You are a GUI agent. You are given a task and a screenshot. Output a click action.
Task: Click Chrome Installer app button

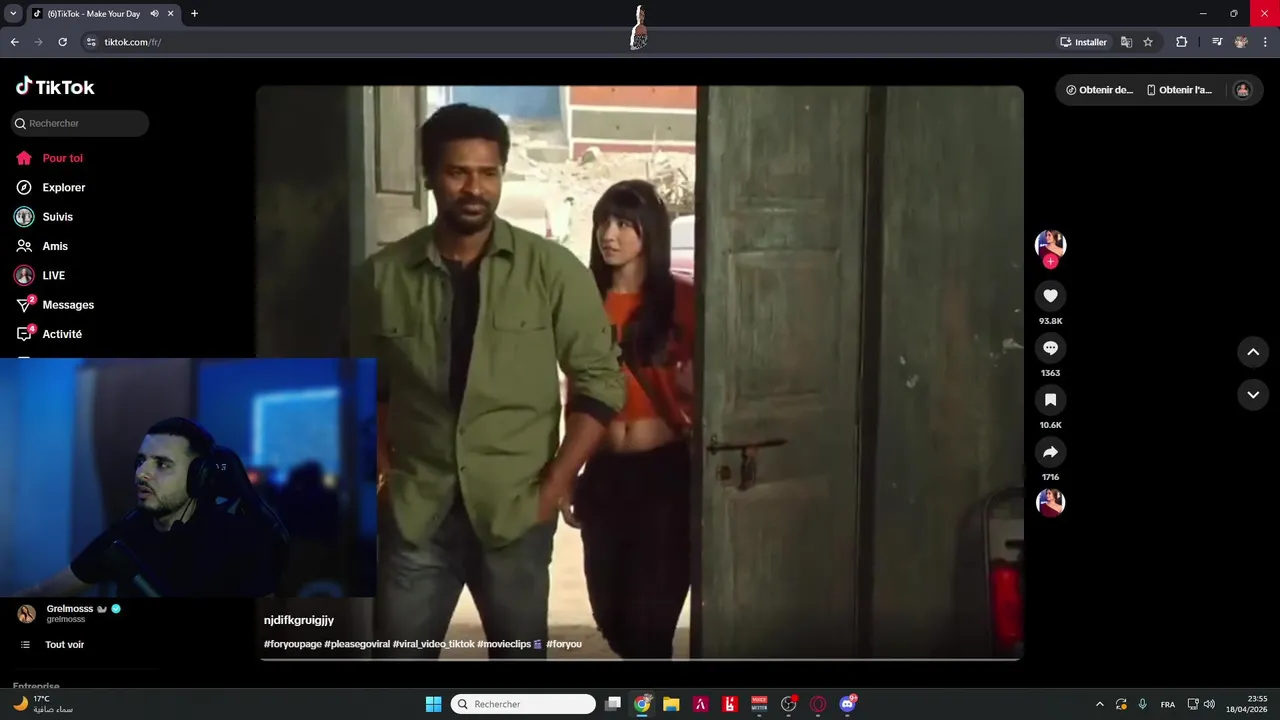click(x=1084, y=42)
